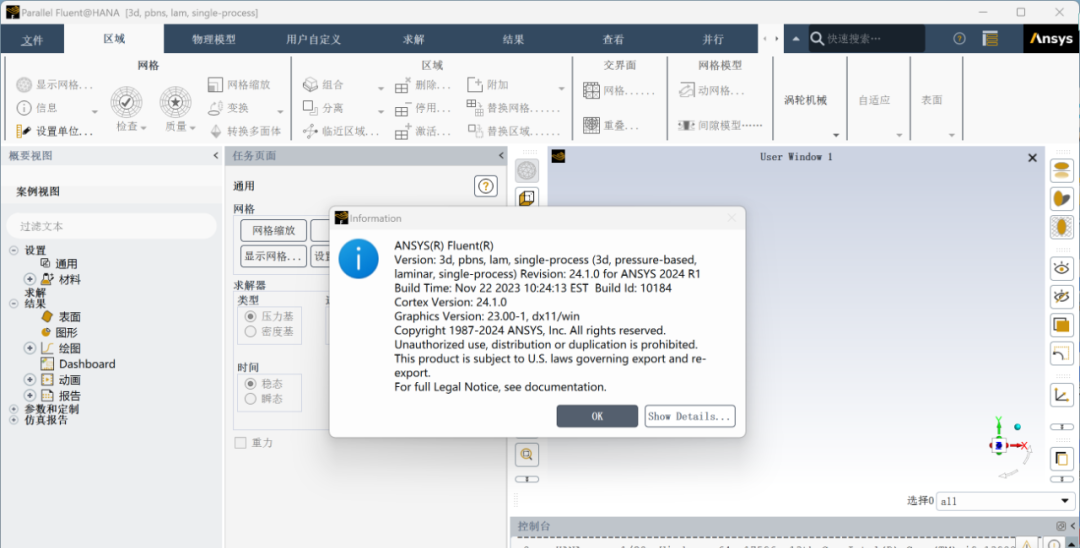Click the Replace Mesh (替换网格) icon
The width and height of the screenshot is (1080, 548).
click(475, 107)
